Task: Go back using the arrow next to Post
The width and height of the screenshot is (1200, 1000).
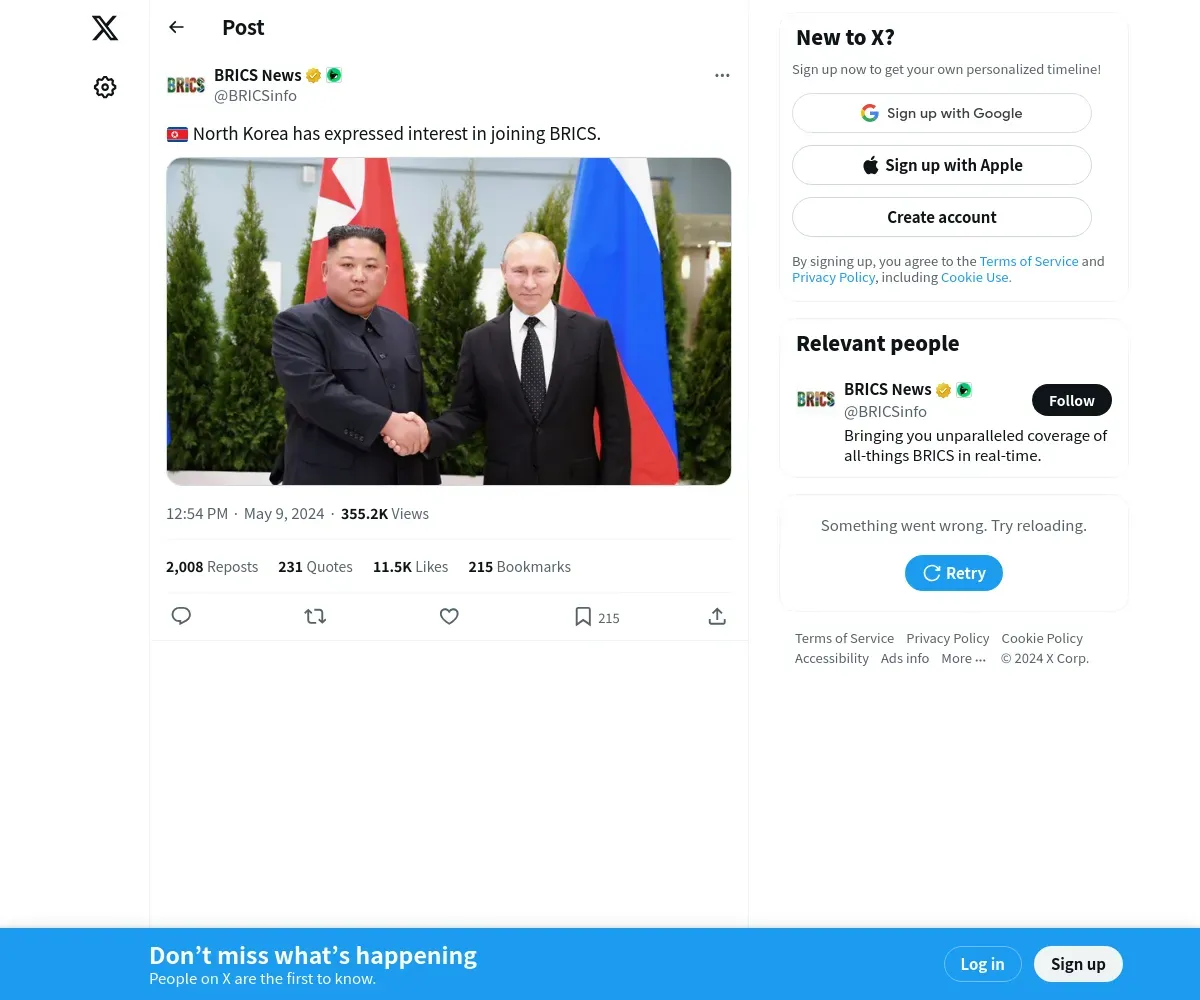Action: (176, 27)
